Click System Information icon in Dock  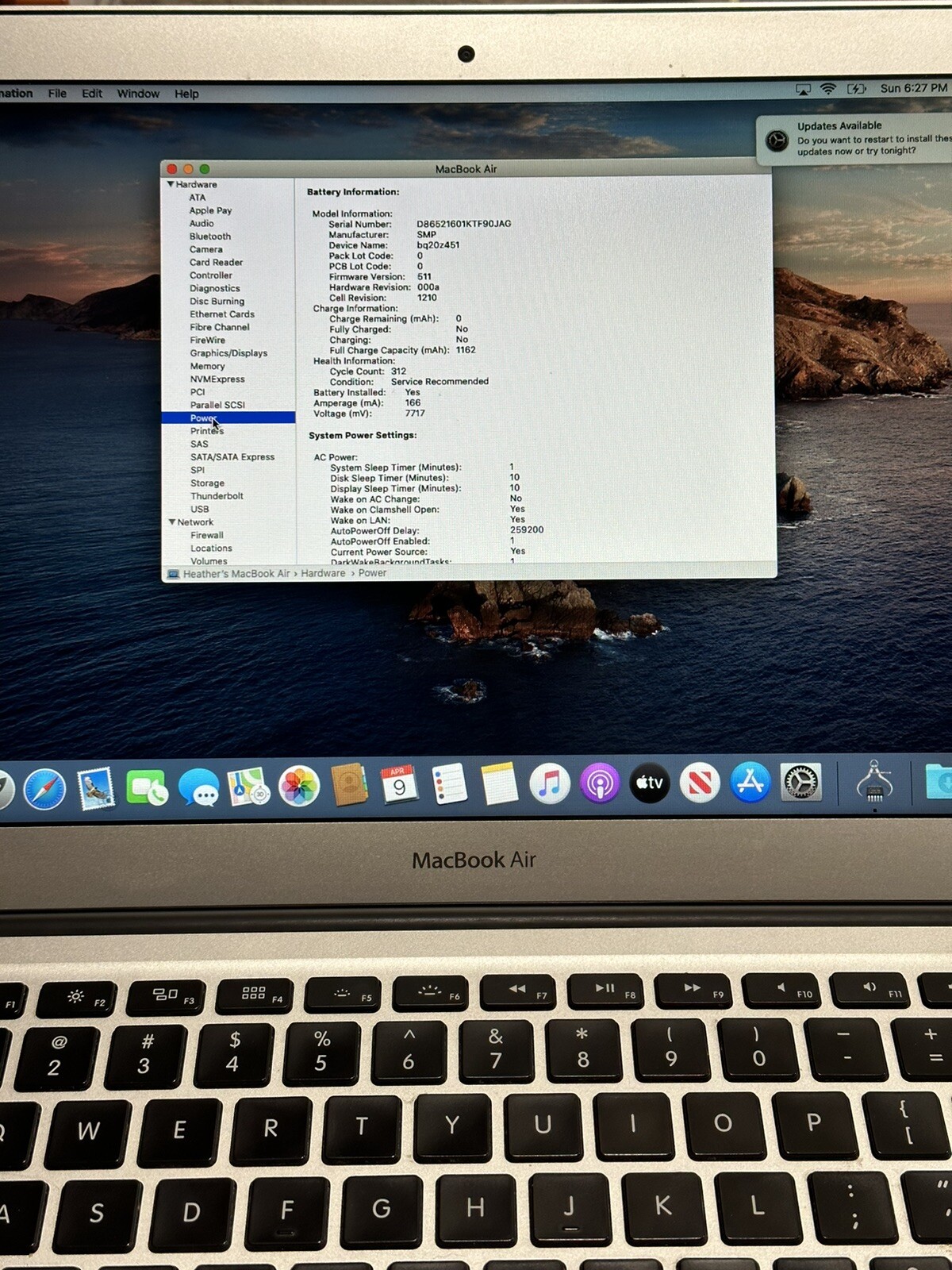(874, 781)
